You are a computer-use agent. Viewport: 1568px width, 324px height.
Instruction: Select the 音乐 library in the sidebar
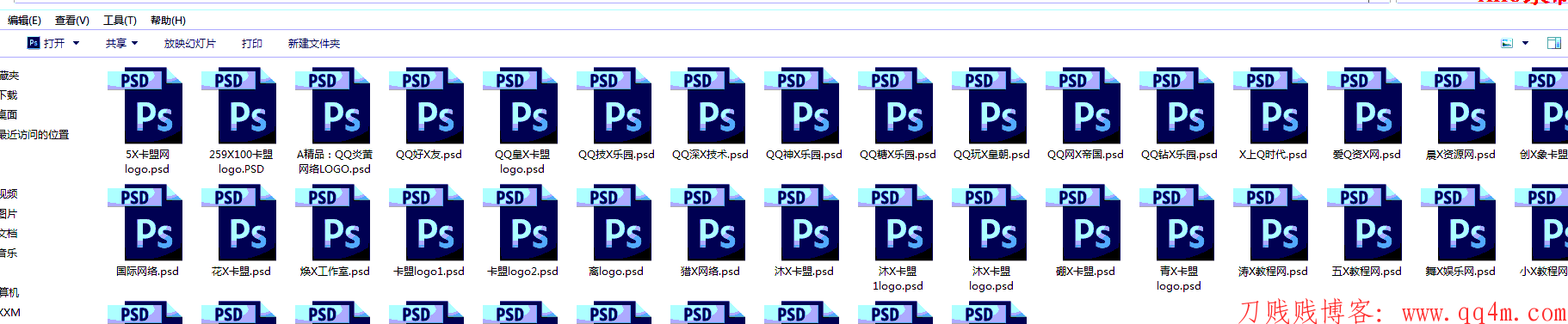(9, 254)
